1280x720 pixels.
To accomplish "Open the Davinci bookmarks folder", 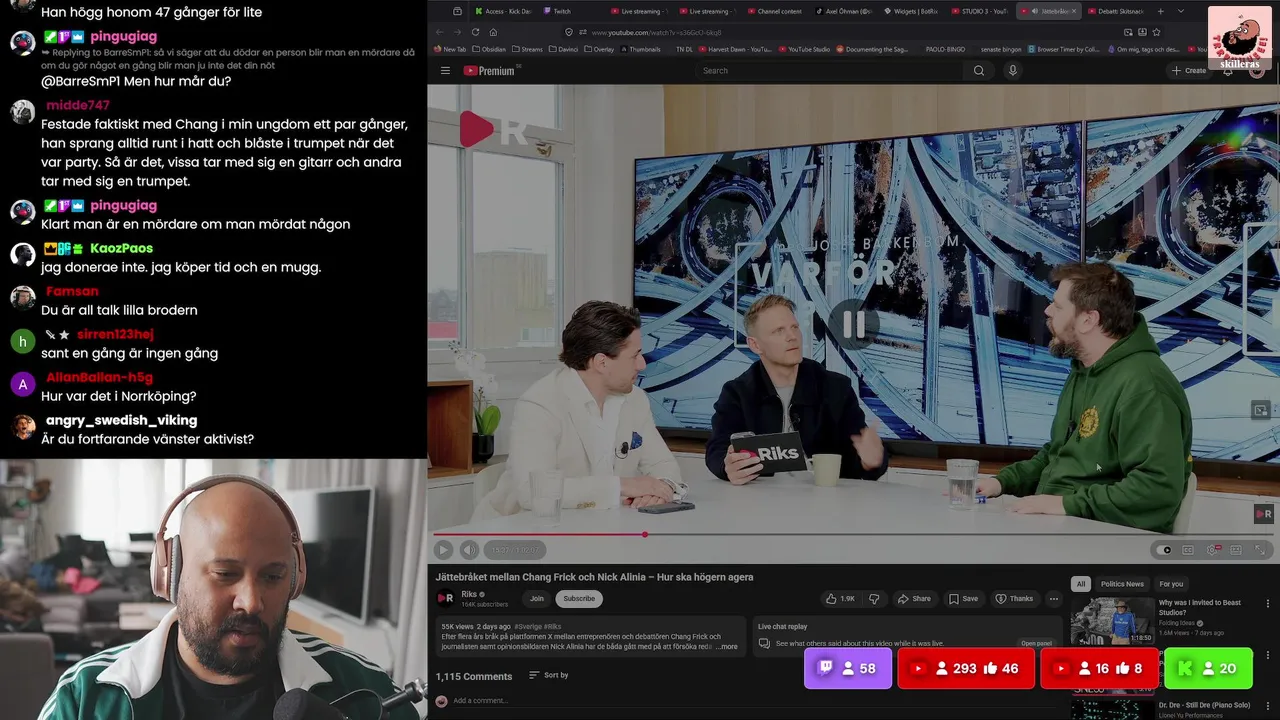I will [x=564, y=49].
